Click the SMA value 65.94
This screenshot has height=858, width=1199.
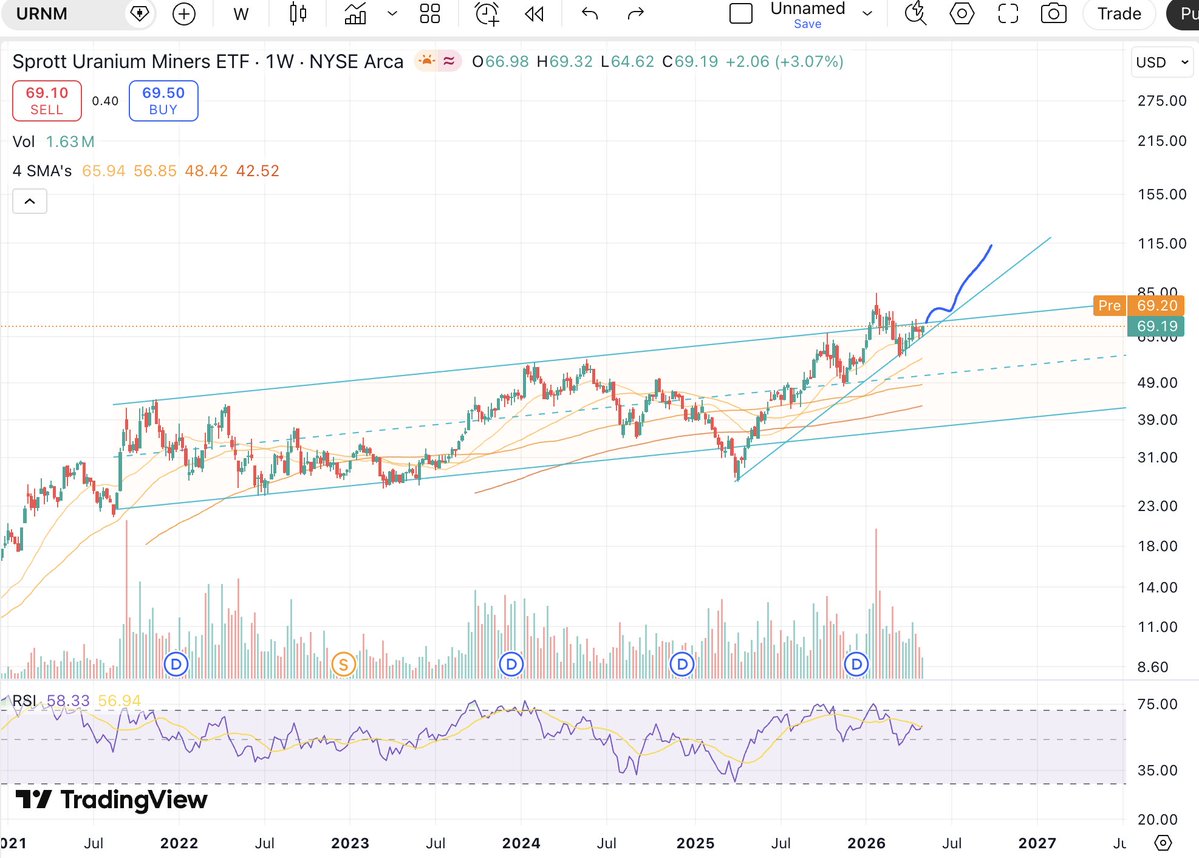point(103,171)
